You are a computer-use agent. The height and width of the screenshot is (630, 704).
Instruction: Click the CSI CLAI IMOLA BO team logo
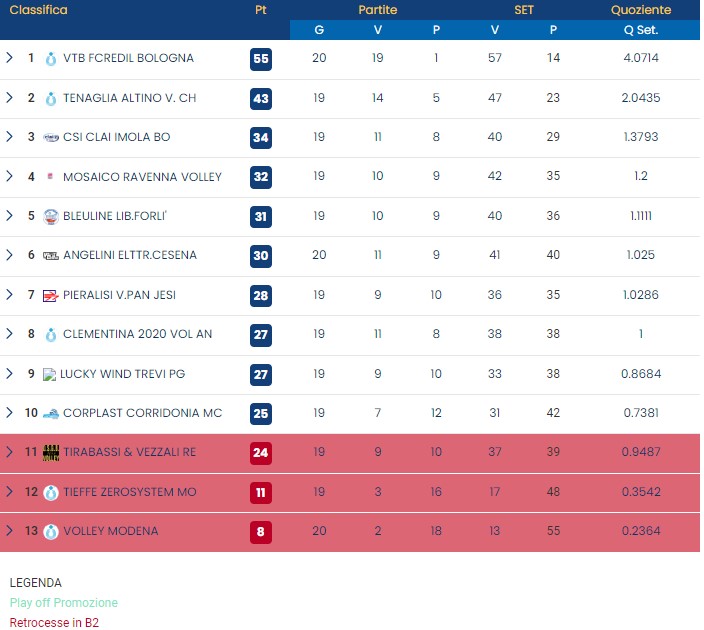(x=51, y=137)
